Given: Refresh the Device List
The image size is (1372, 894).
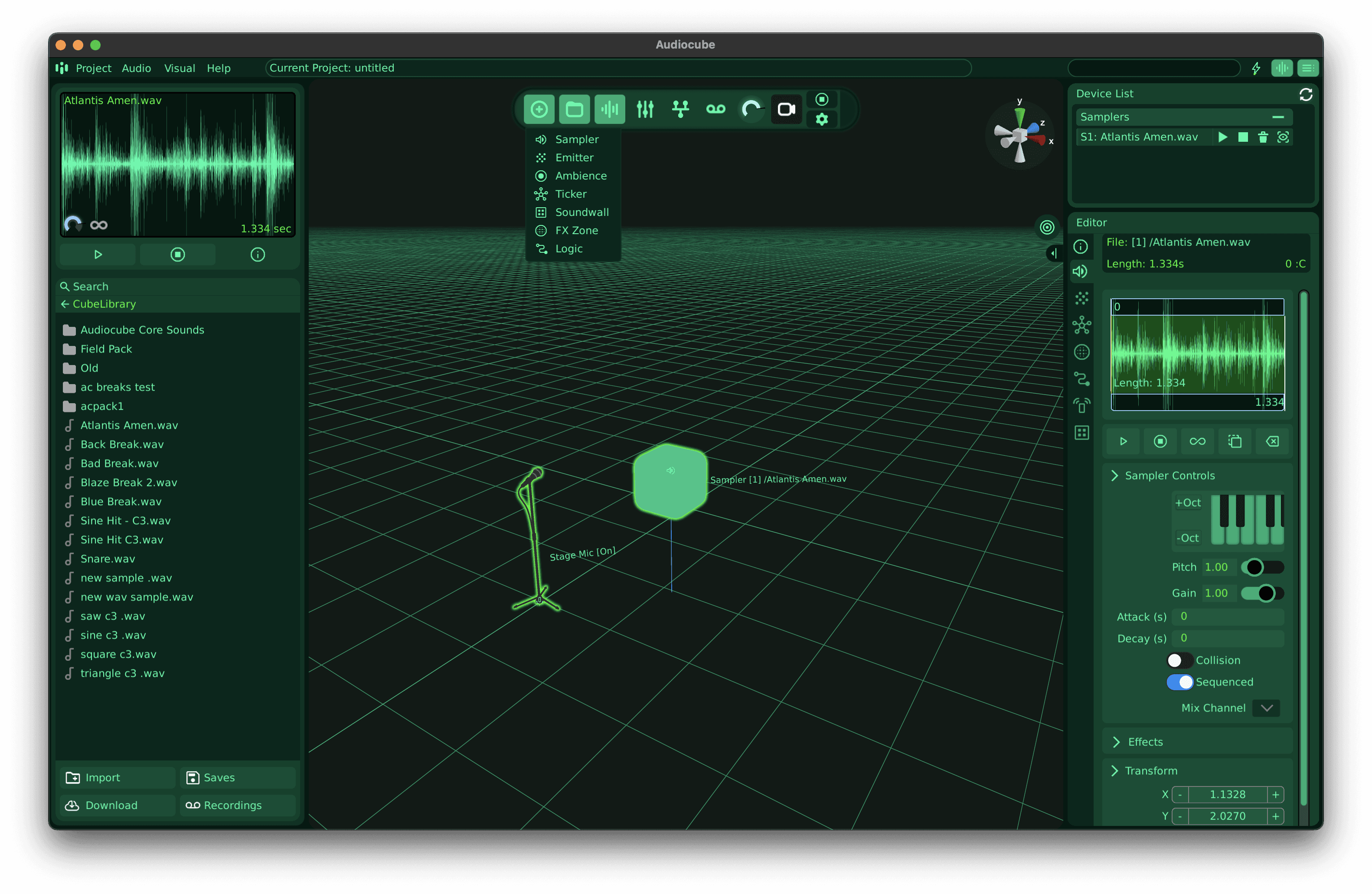Looking at the screenshot, I should point(1306,95).
